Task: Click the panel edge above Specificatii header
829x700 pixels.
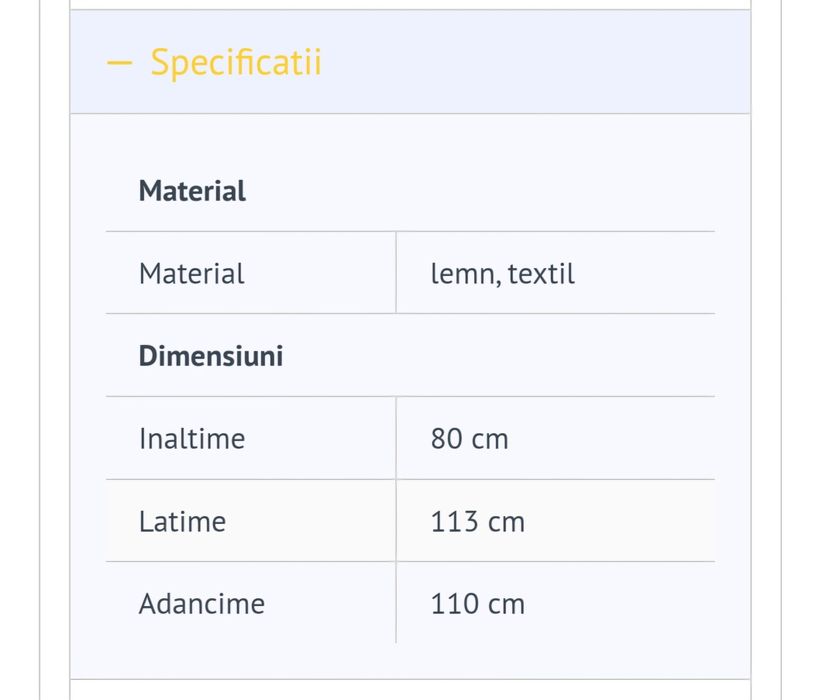Action: pos(410,5)
